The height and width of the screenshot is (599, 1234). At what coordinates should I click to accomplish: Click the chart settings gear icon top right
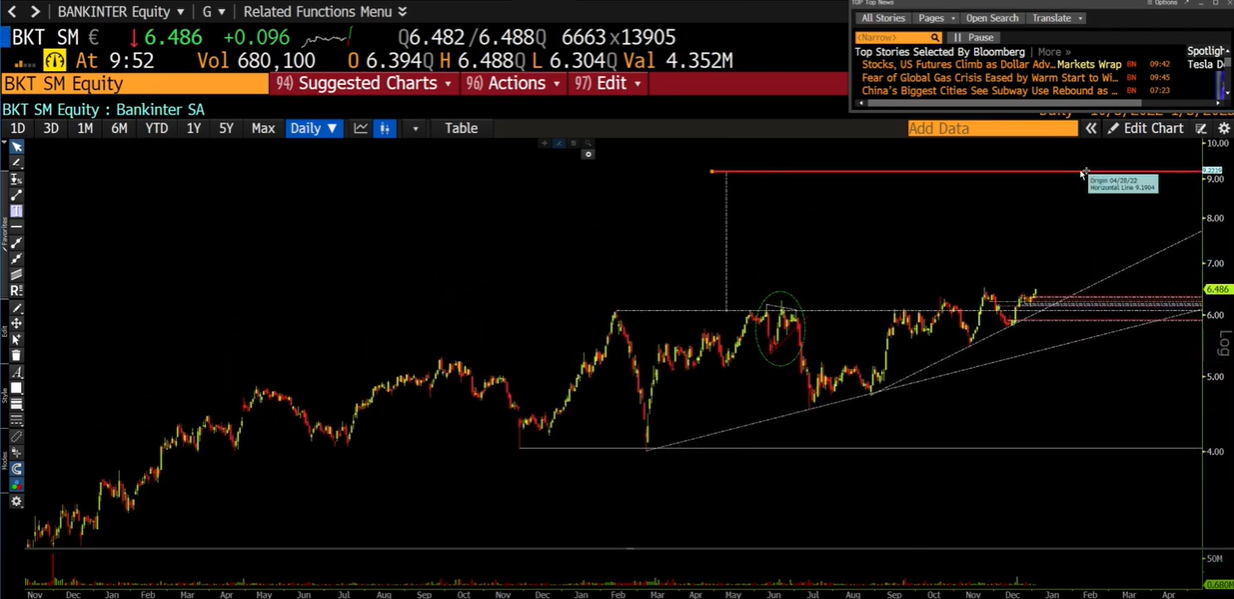click(1223, 128)
